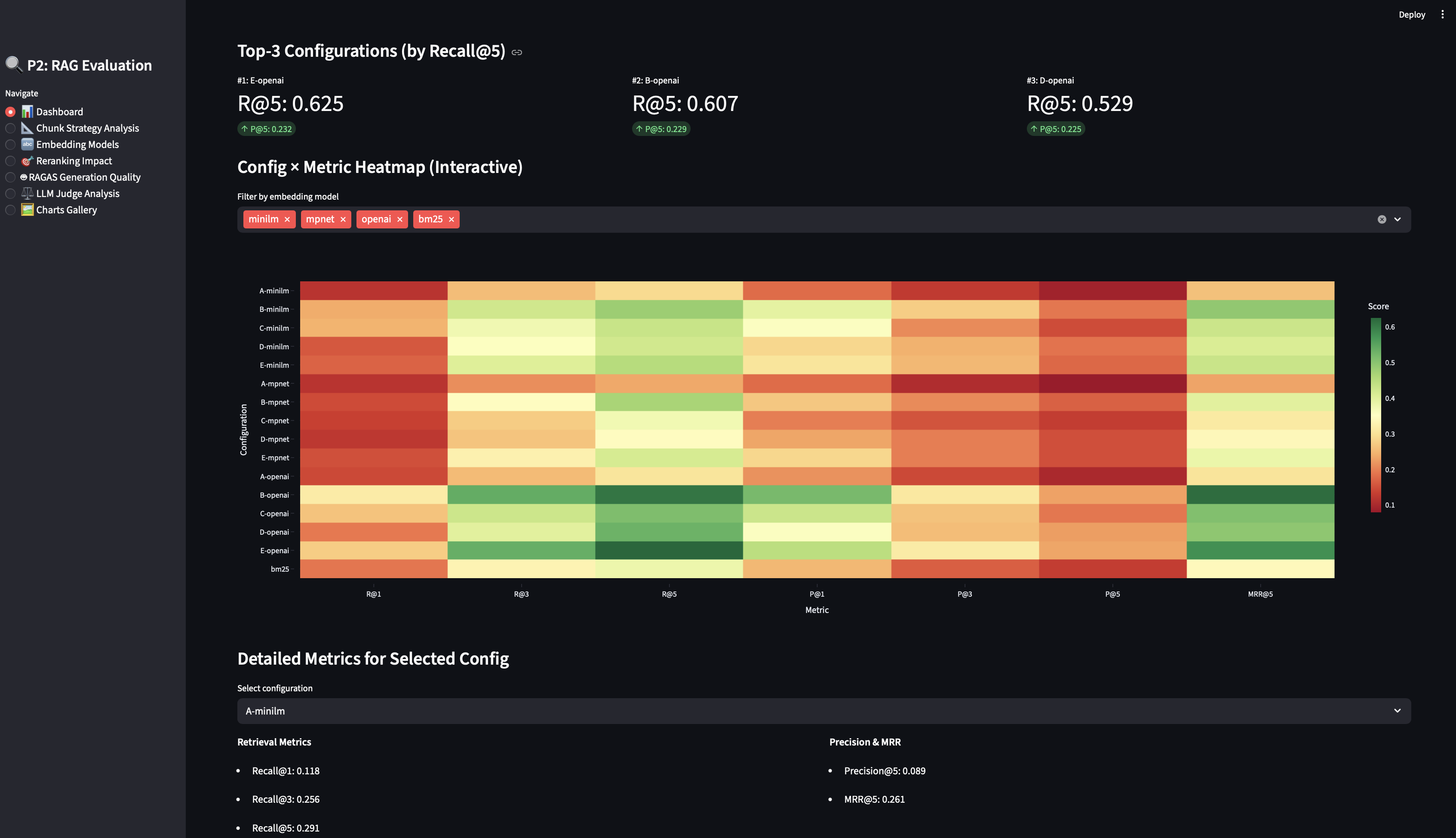Viewport: 1456px width, 838px height.
Task: Select the Embedding Models radio button
Action: (10, 145)
